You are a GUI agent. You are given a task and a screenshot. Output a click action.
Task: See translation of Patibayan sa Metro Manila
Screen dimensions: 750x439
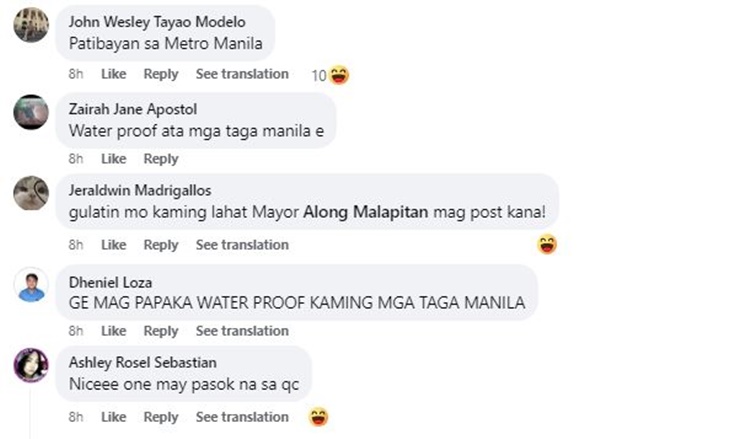click(242, 74)
